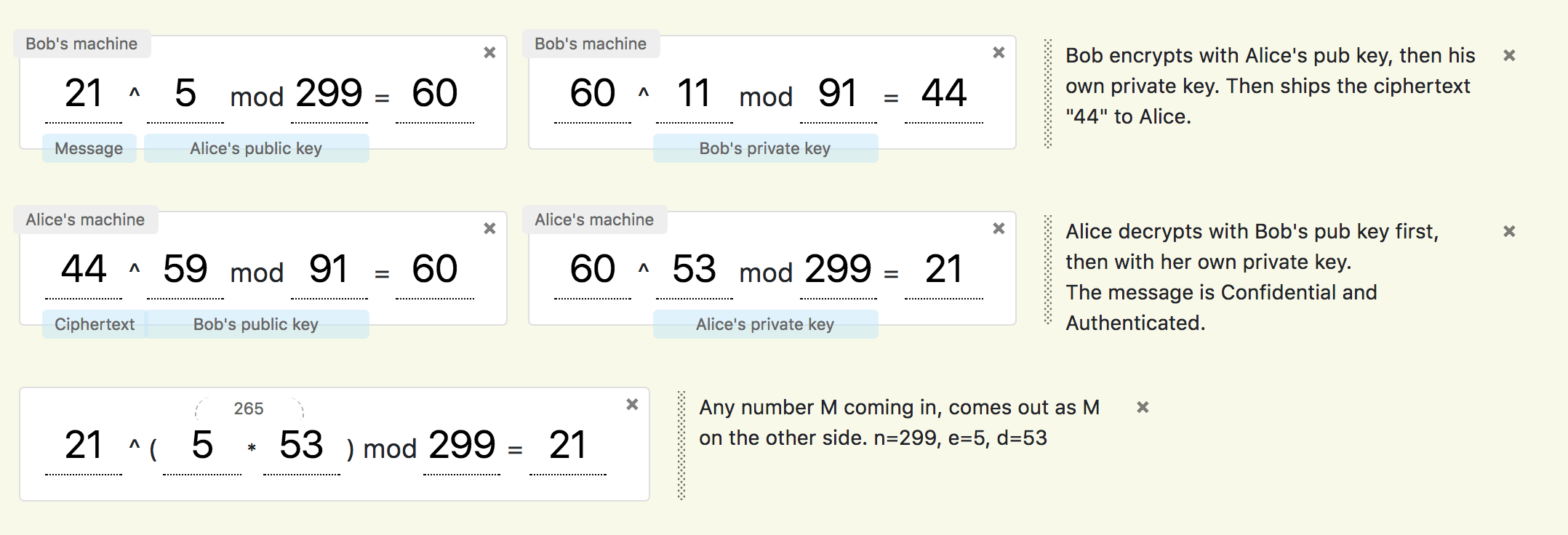Dismiss the first Bob's machine card

(x=489, y=52)
